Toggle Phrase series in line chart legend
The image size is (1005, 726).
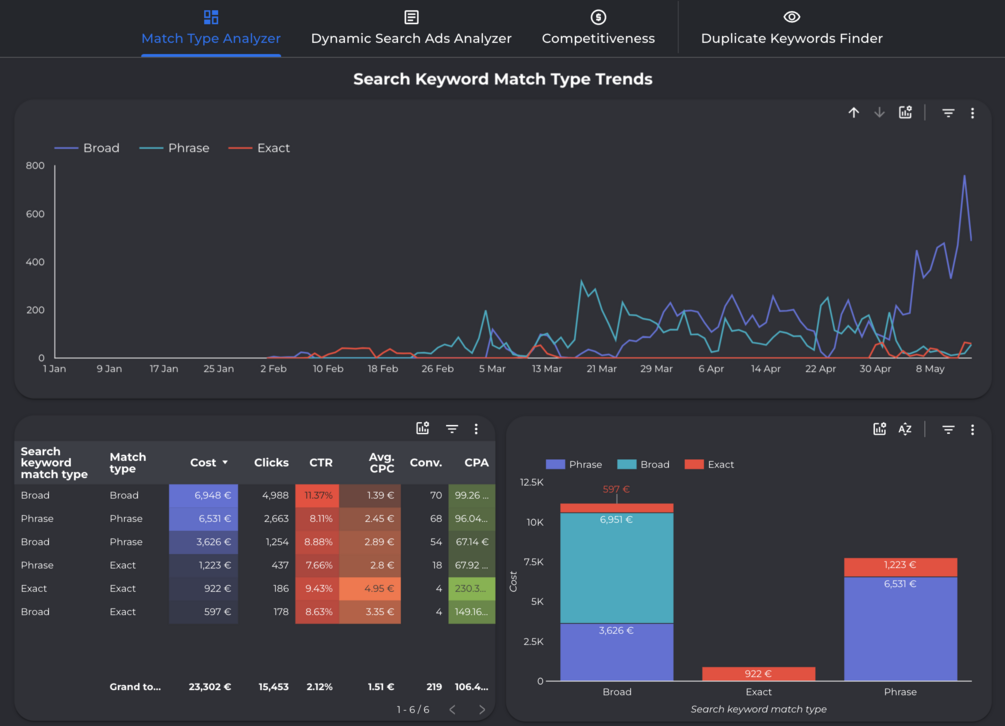tap(174, 148)
